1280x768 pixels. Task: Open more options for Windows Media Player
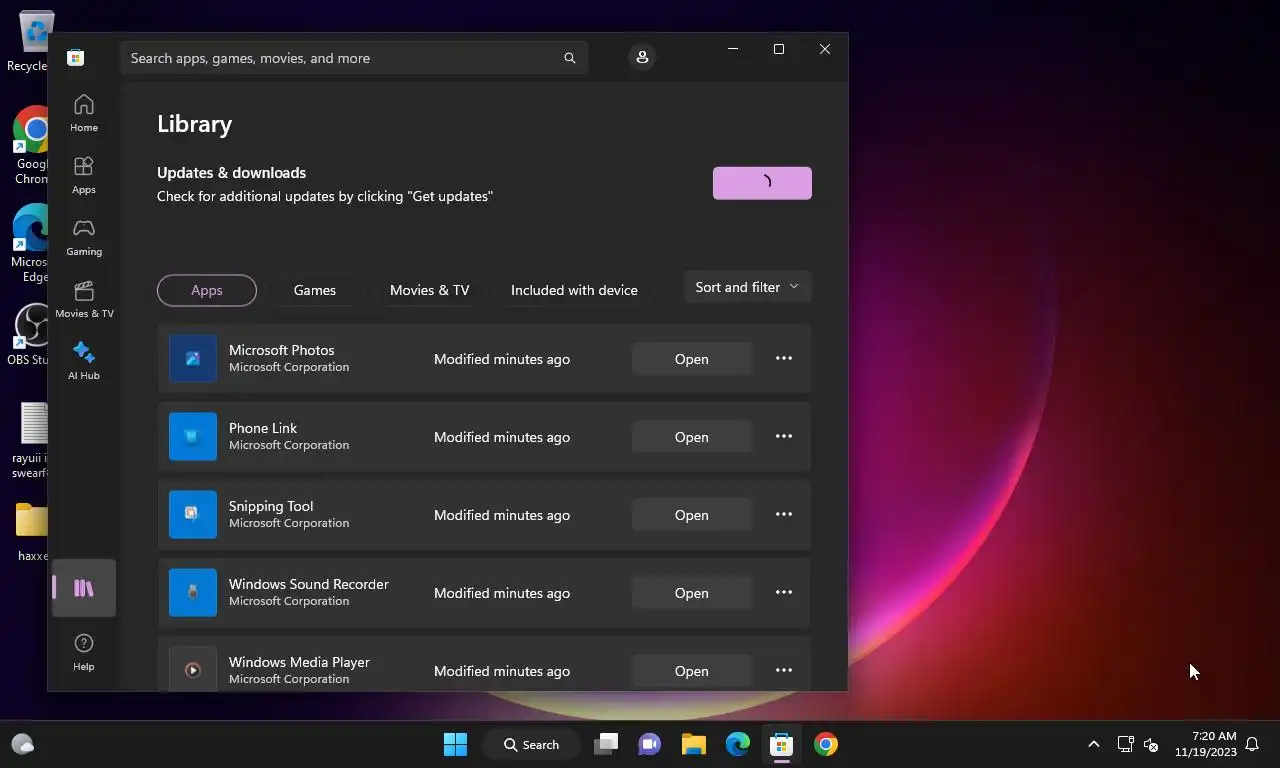pyautogui.click(x=784, y=671)
